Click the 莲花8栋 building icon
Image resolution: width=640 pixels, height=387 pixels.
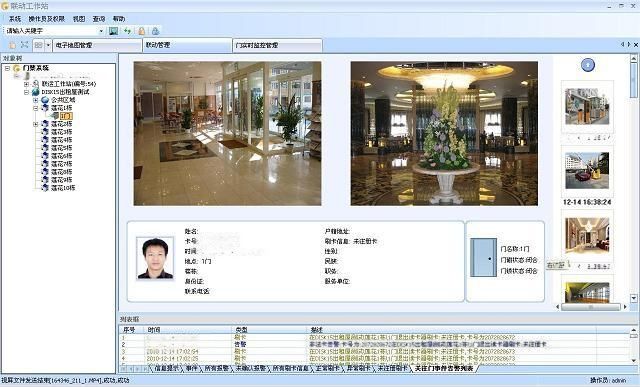[45, 172]
